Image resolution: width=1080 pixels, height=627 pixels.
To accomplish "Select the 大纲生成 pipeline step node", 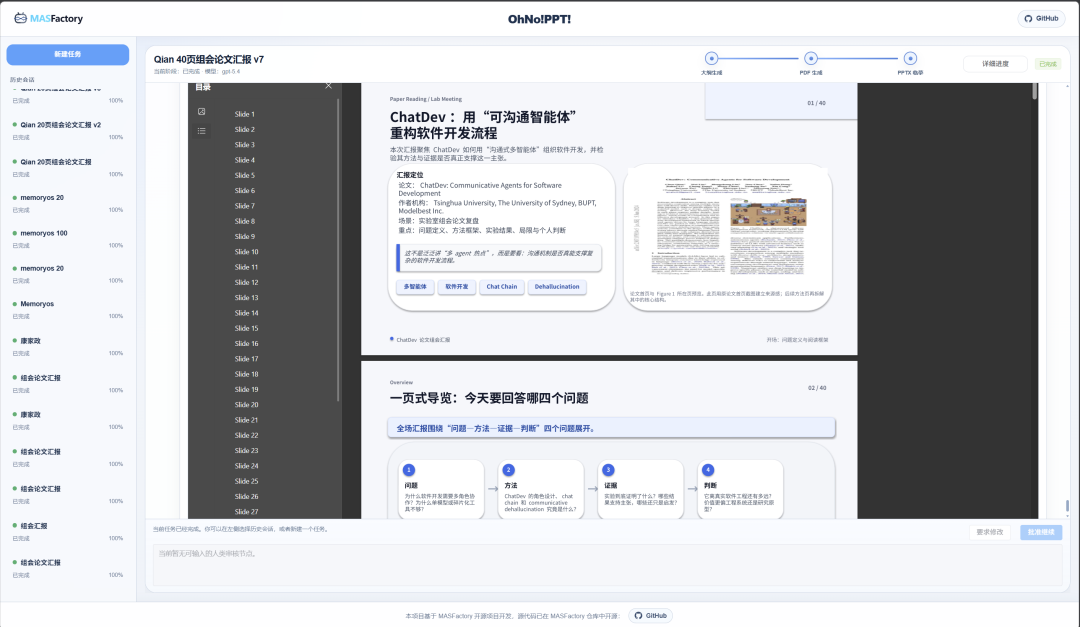I will tap(711, 57).
